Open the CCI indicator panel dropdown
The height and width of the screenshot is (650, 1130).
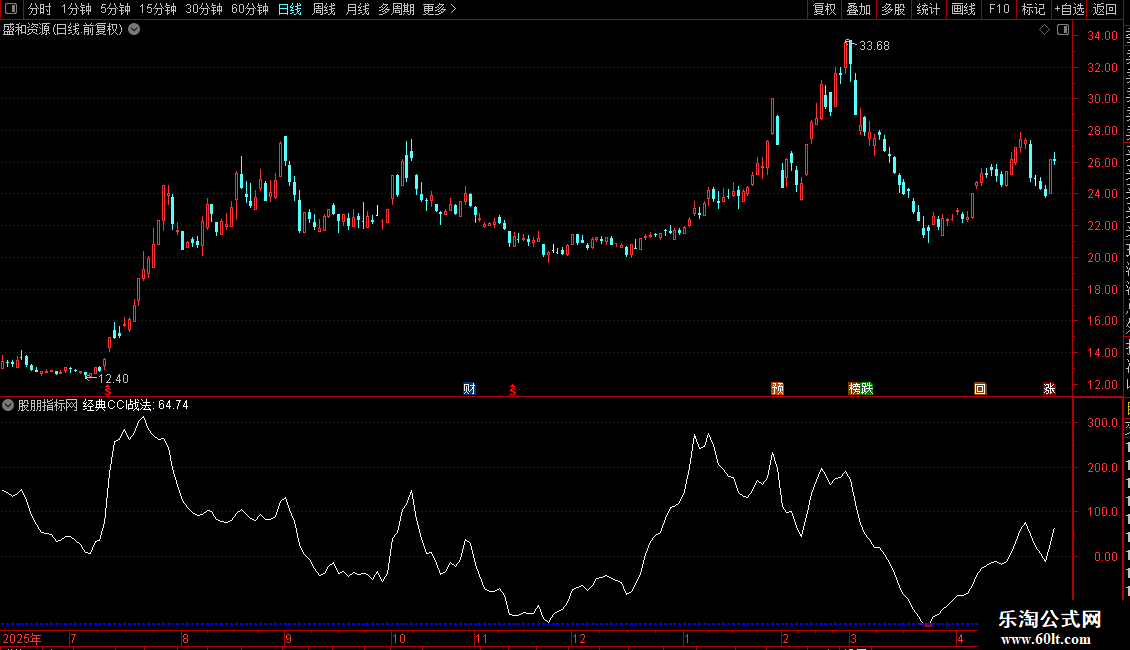pos(8,405)
